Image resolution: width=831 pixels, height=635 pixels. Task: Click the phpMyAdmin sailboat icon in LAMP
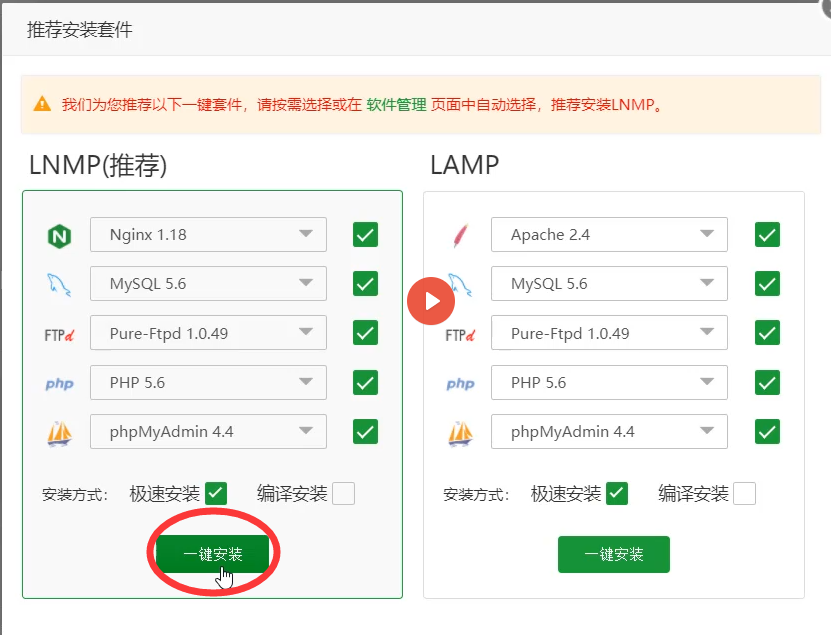pos(461,434)
